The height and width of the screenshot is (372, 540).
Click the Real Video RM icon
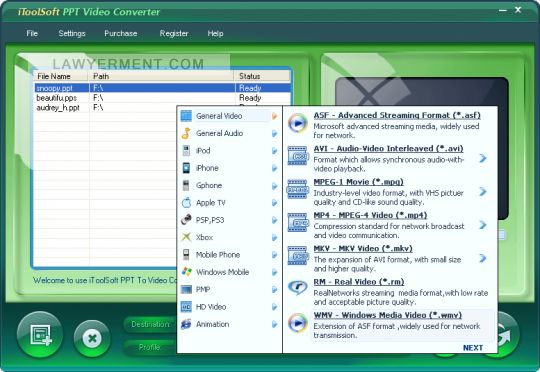pyautogui.click(x=298, y=287)
